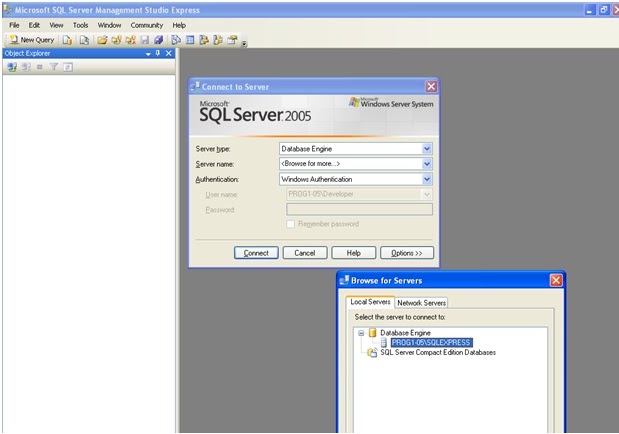This screenshot has height=434, width=619.
Task: Click the Refresh icon in Object Explorer
Action: point(68,67)
